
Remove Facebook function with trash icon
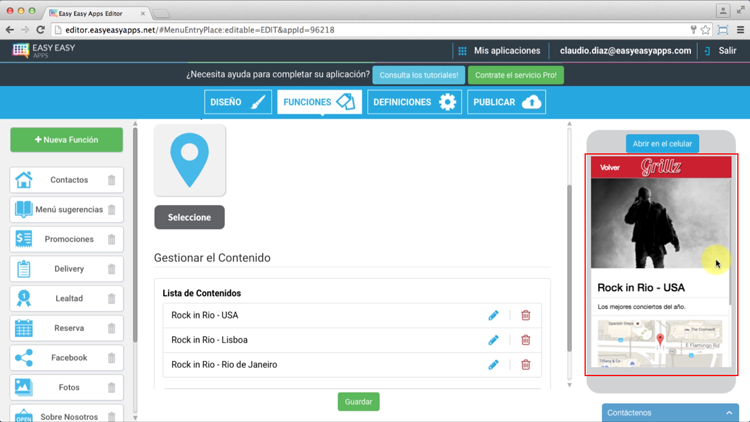(x=111, y=358)
